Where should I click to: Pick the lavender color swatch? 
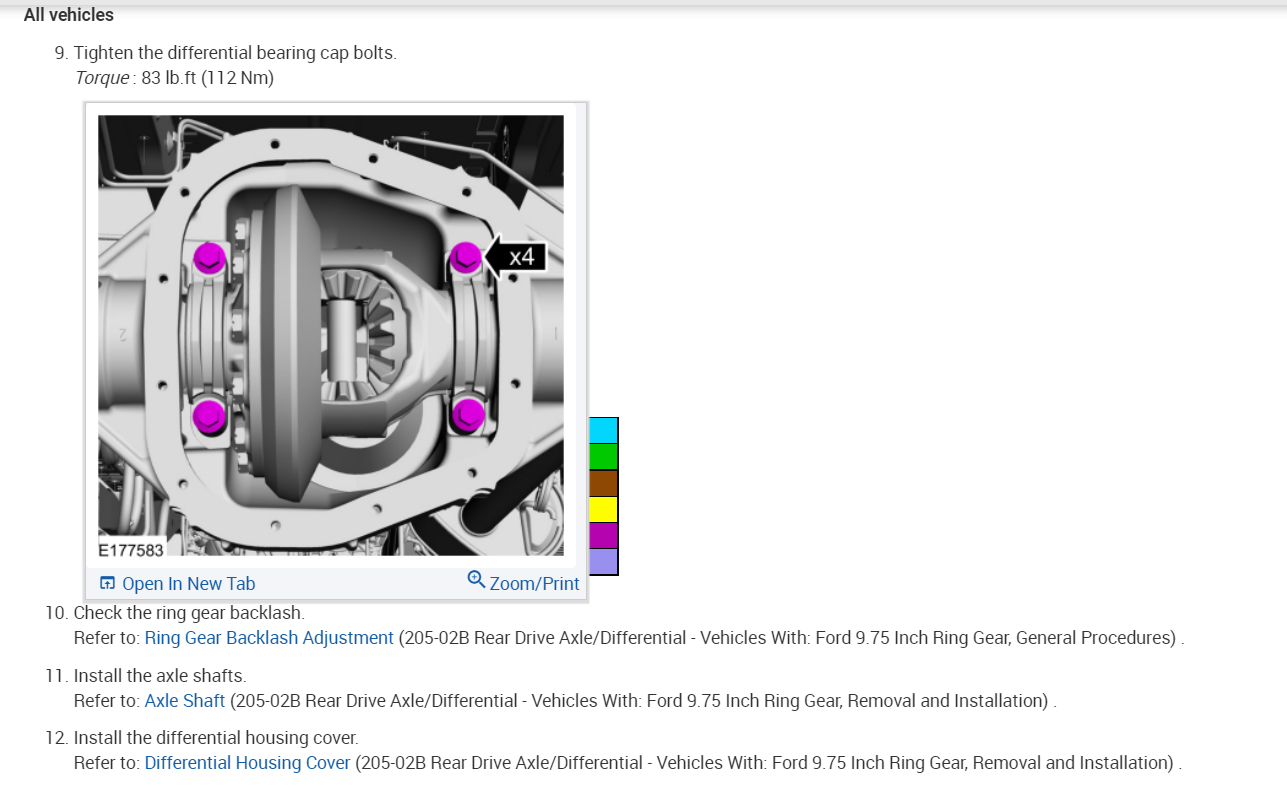(x=603, y=561)
